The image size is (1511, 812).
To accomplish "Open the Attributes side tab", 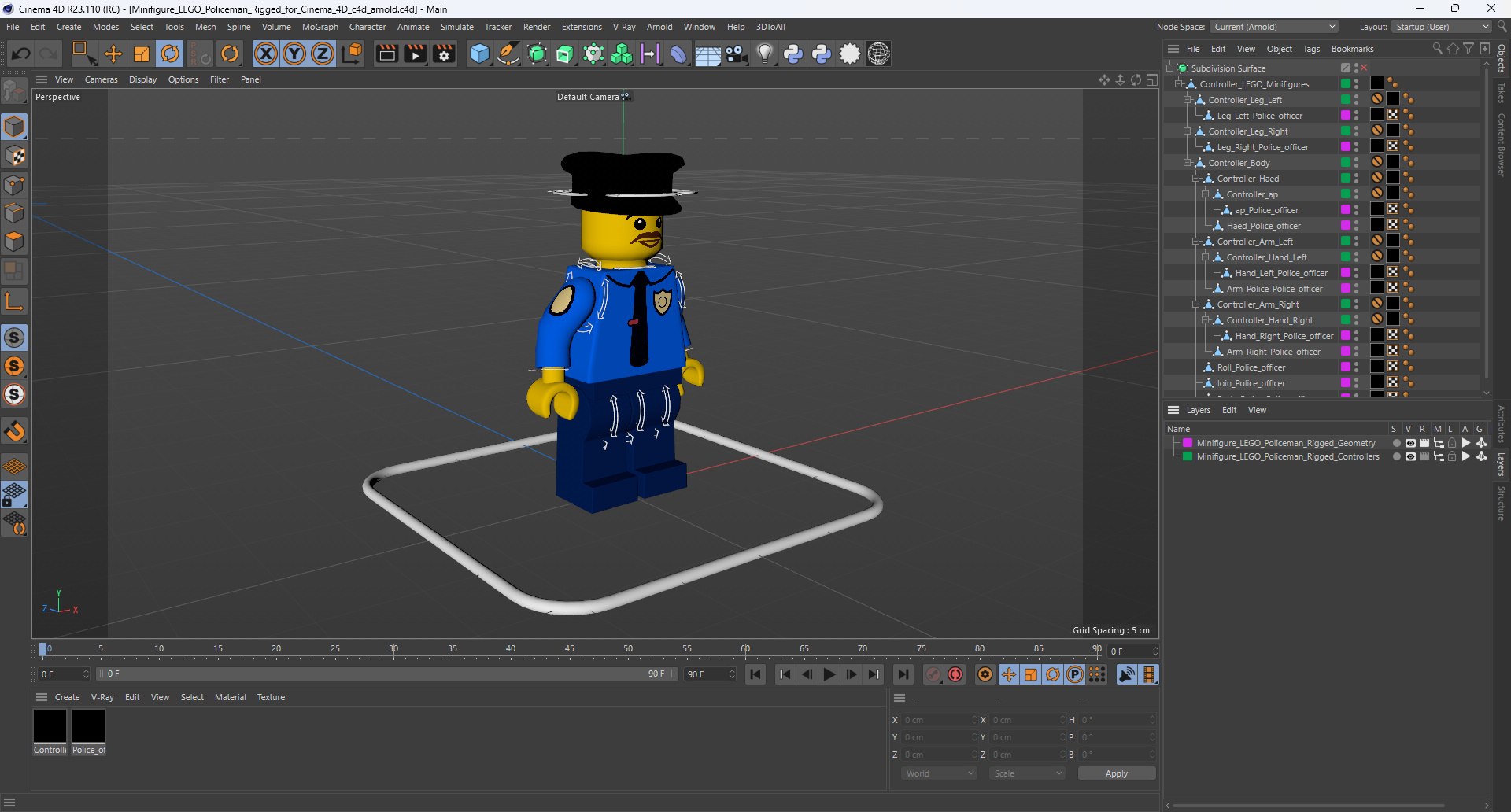I will click(1502, 424).
